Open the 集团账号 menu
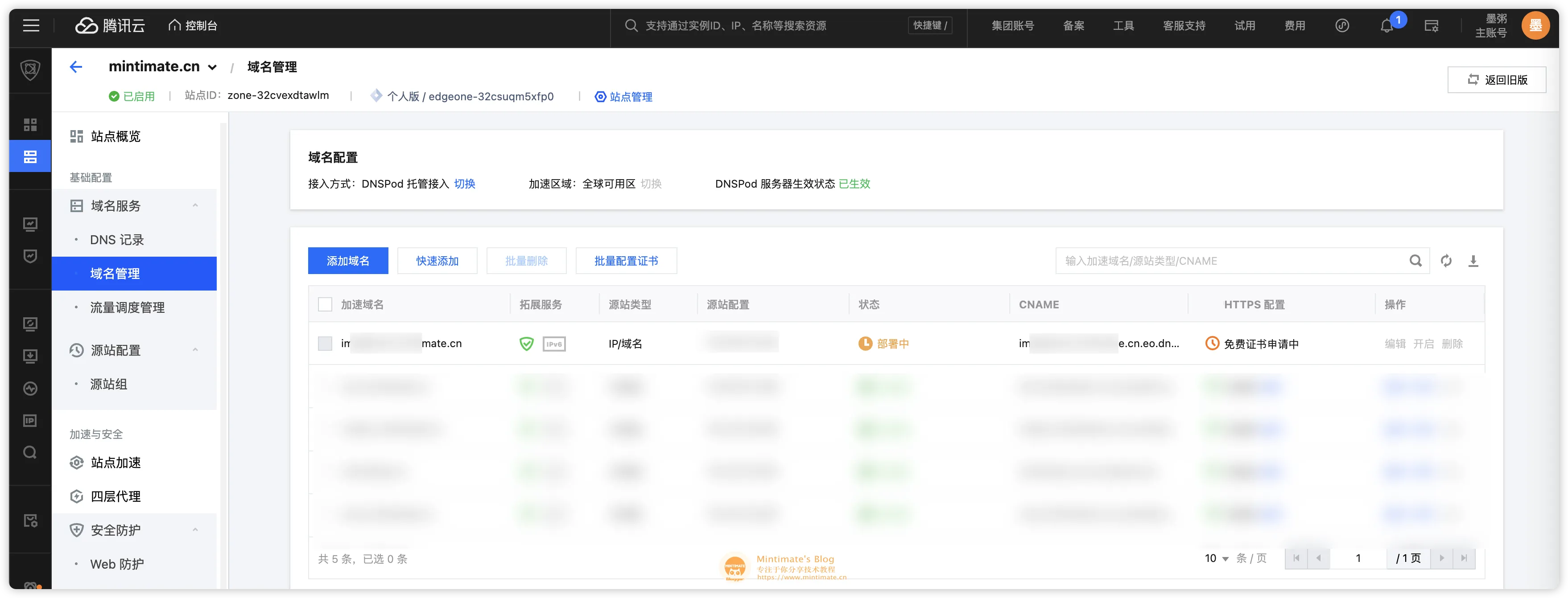The height and width of the screenshot is (598, 1568). click(1012, 25)
